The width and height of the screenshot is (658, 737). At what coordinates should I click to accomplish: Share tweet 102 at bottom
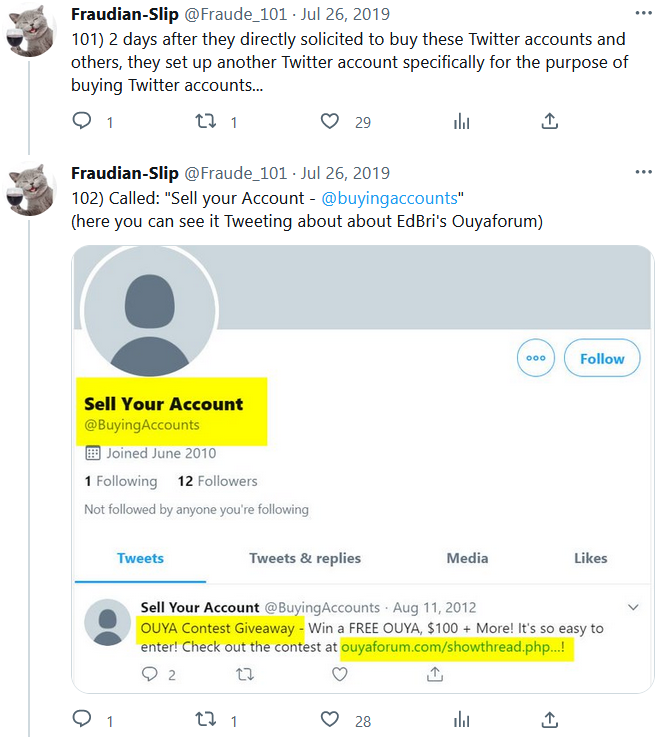549,720
